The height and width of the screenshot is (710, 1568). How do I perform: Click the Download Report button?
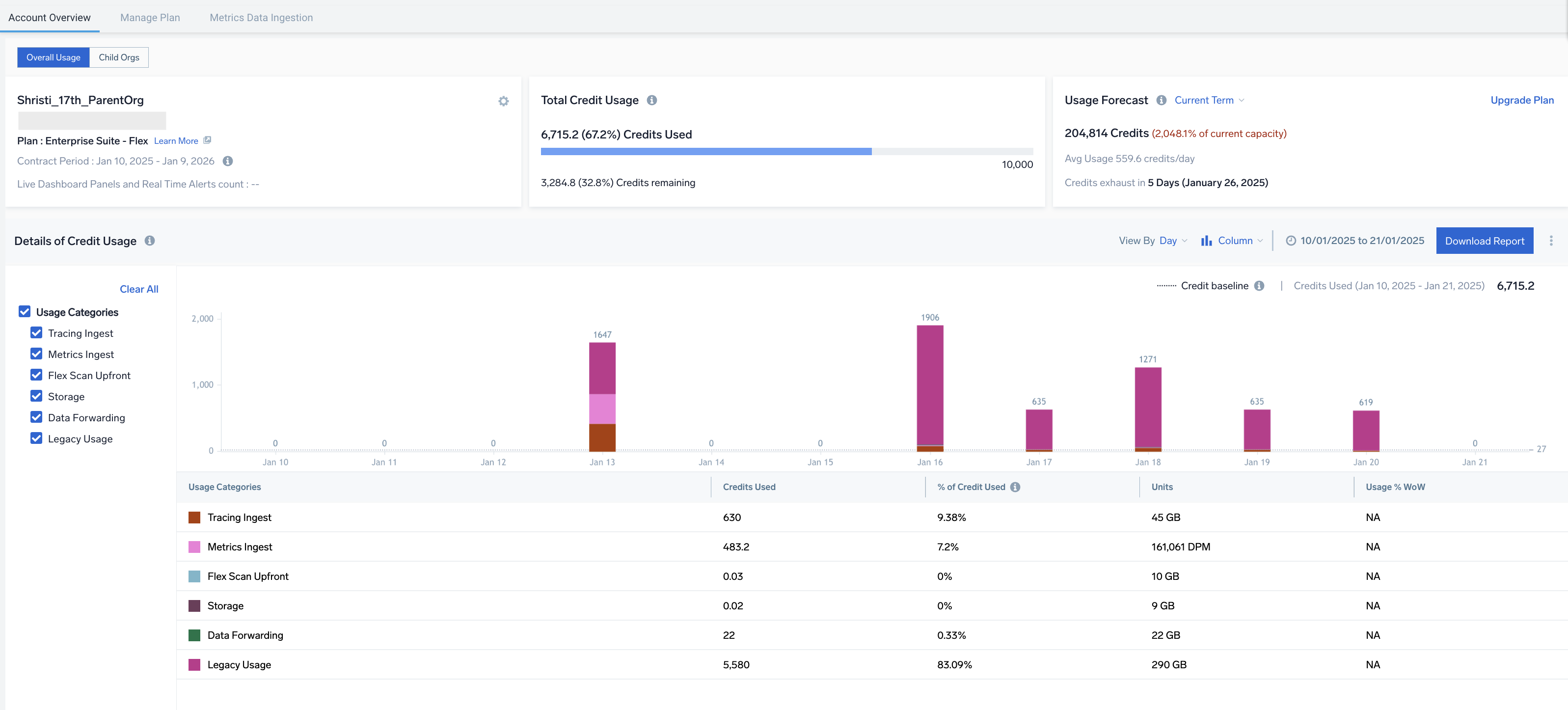coord(1484,241)
